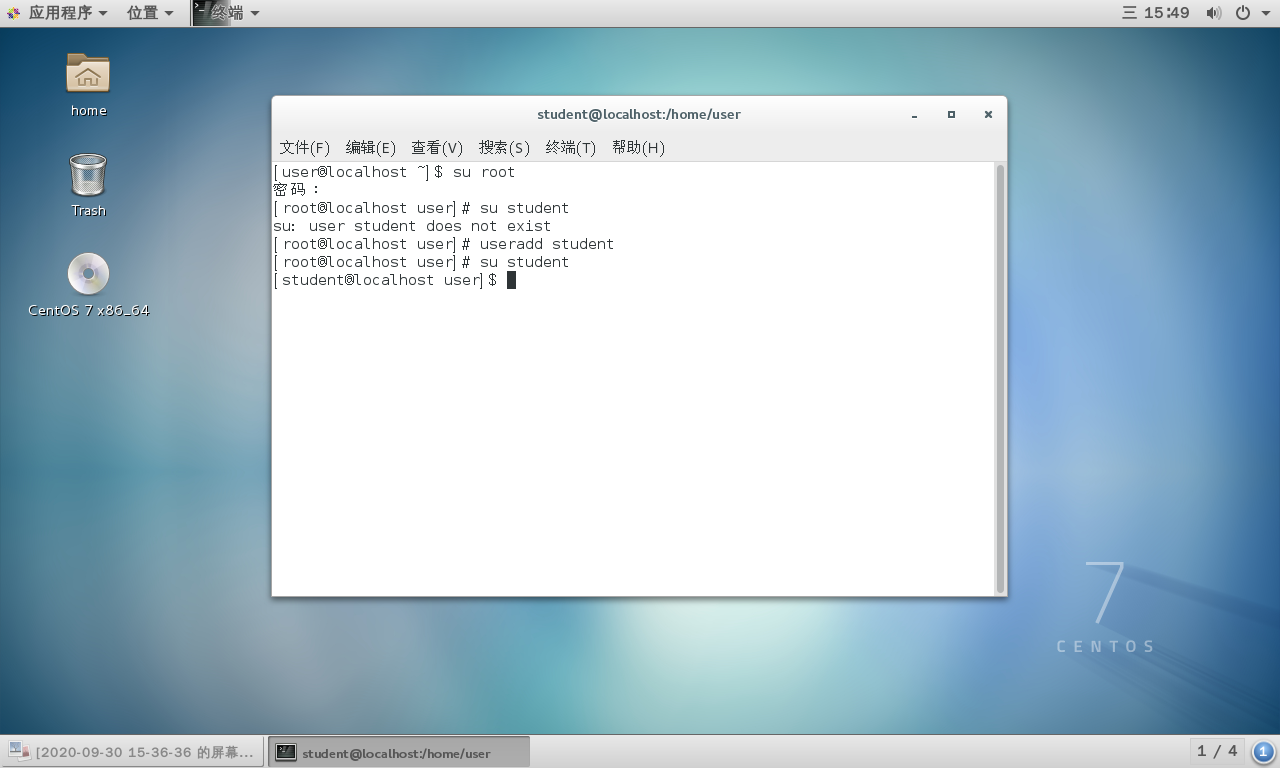The image size is (1280, 768).
Task: Open the 查看(V) menu in the terminal
Action: [x=437, y=147]
